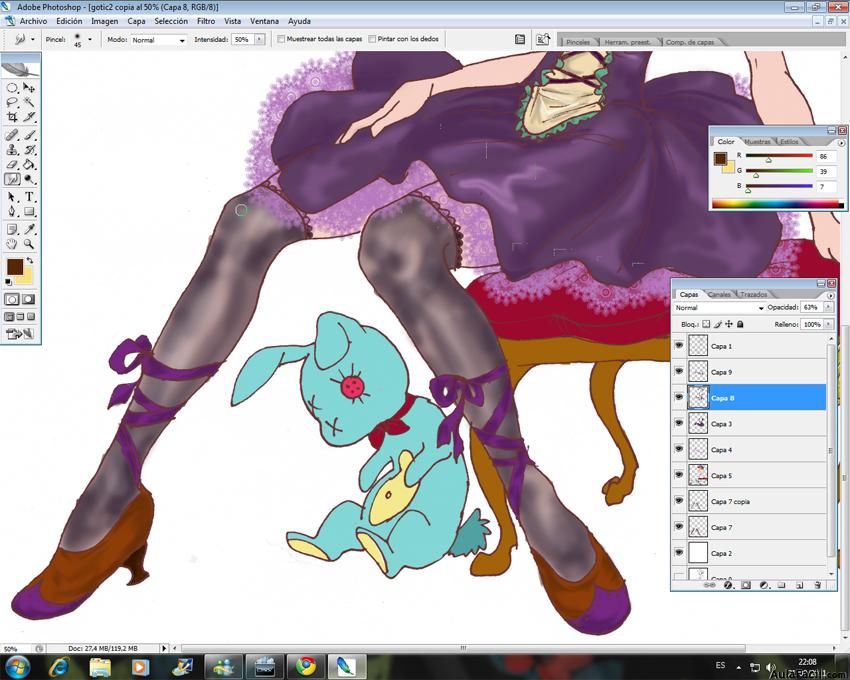Image resolution: width=850 pixels, height=680 pixels.
Task: Switch to the Canales tab
Action: click(x=719, y=294)
